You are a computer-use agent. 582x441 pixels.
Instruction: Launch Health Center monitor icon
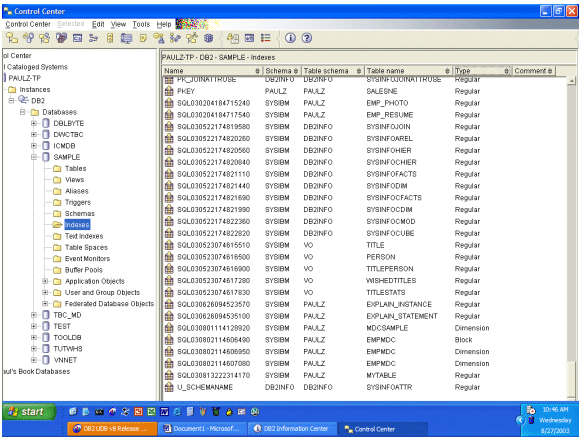point(126,38)
